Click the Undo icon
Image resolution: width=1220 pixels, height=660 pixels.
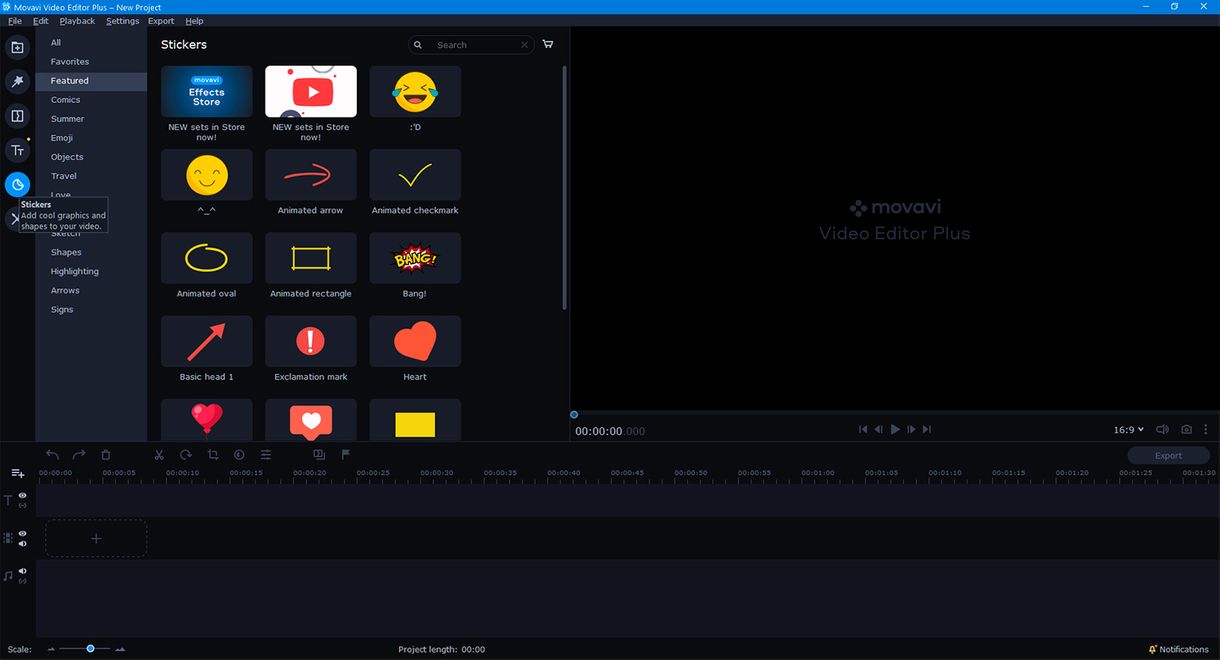point(52,454)
